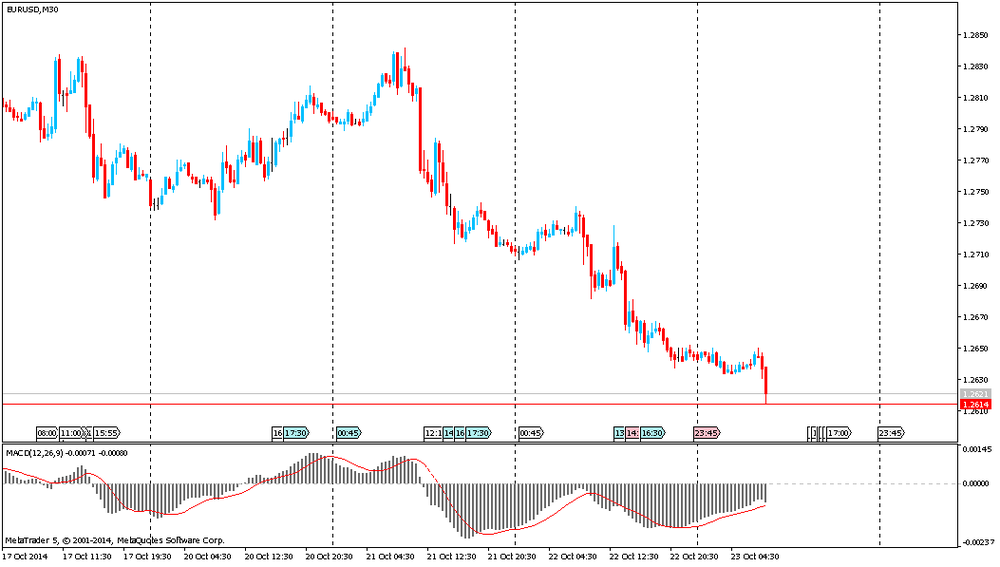This screenshot has height=567, width=1000.
Task: Click the 22 Oct 20:30 time label
Action: [694, 556]
